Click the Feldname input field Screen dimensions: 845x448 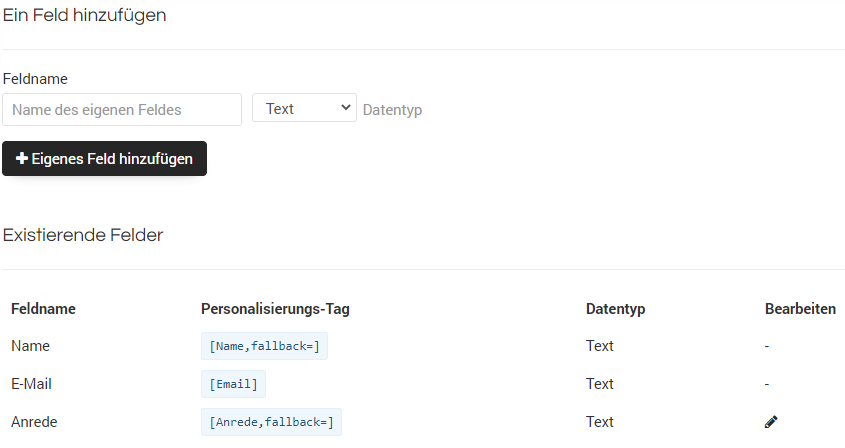click(x=122, y=109)
